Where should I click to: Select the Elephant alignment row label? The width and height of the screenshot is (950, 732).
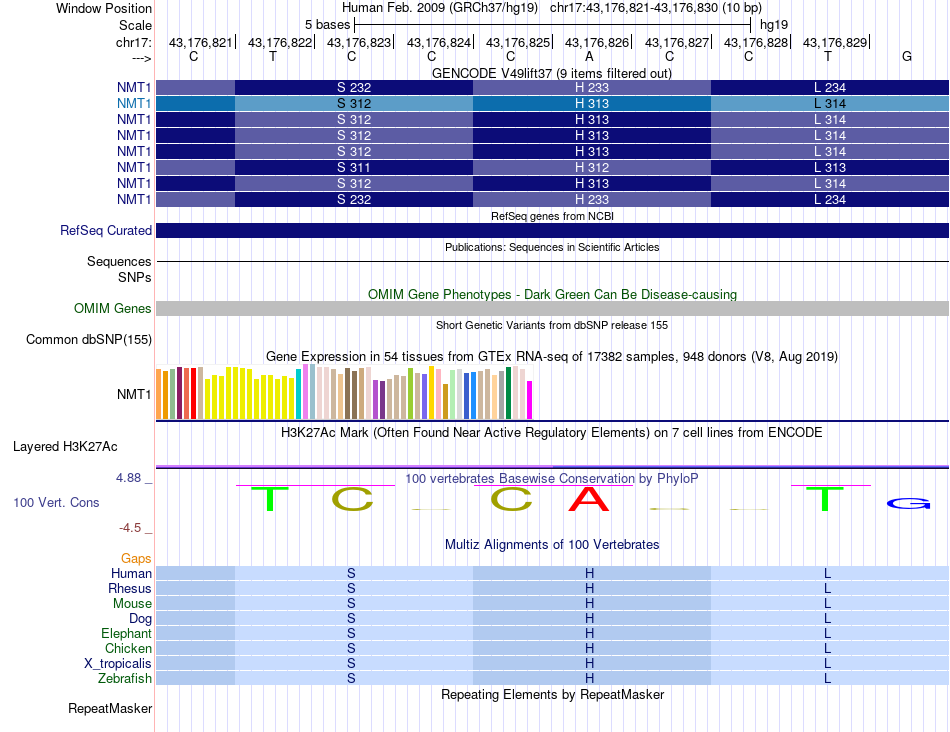pos(126,633)
